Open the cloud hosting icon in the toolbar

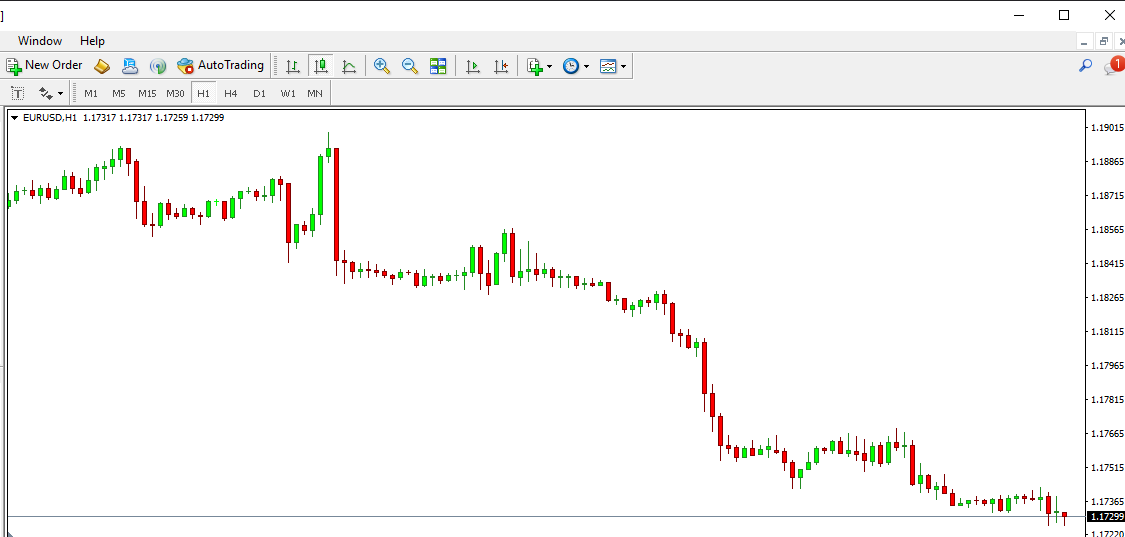130,66
